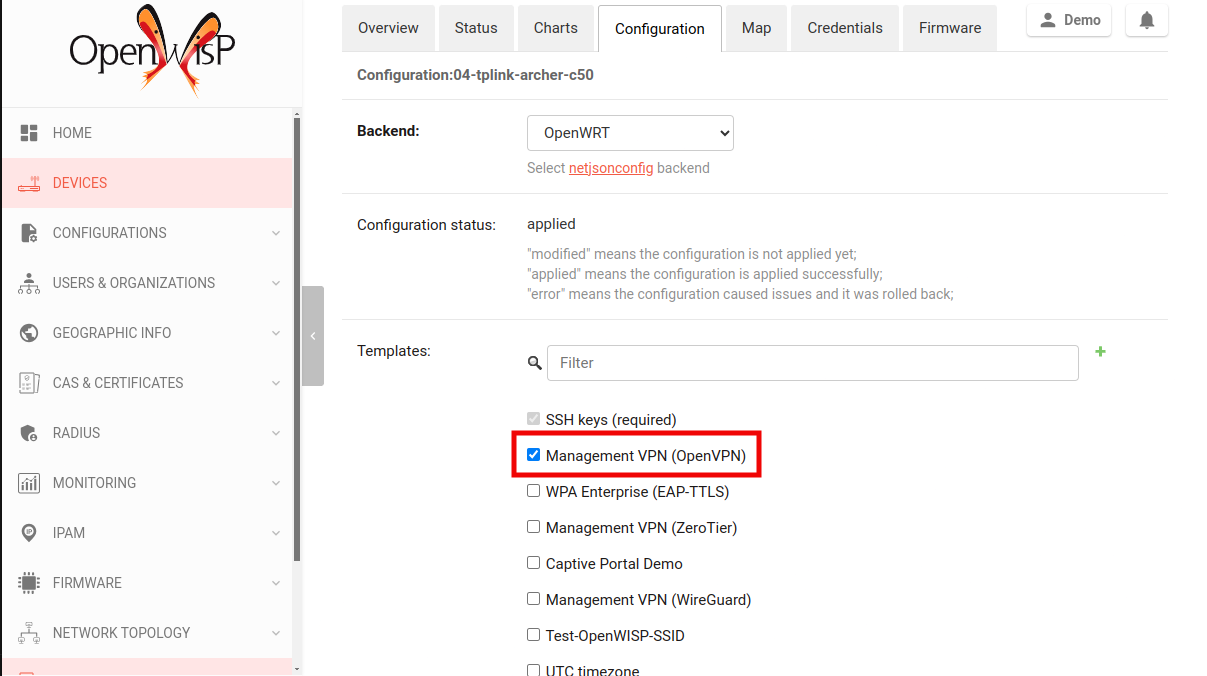Open the Backend dropdown showing OpenWRT
Screen dimensions: 1207x676
[630, 132]
